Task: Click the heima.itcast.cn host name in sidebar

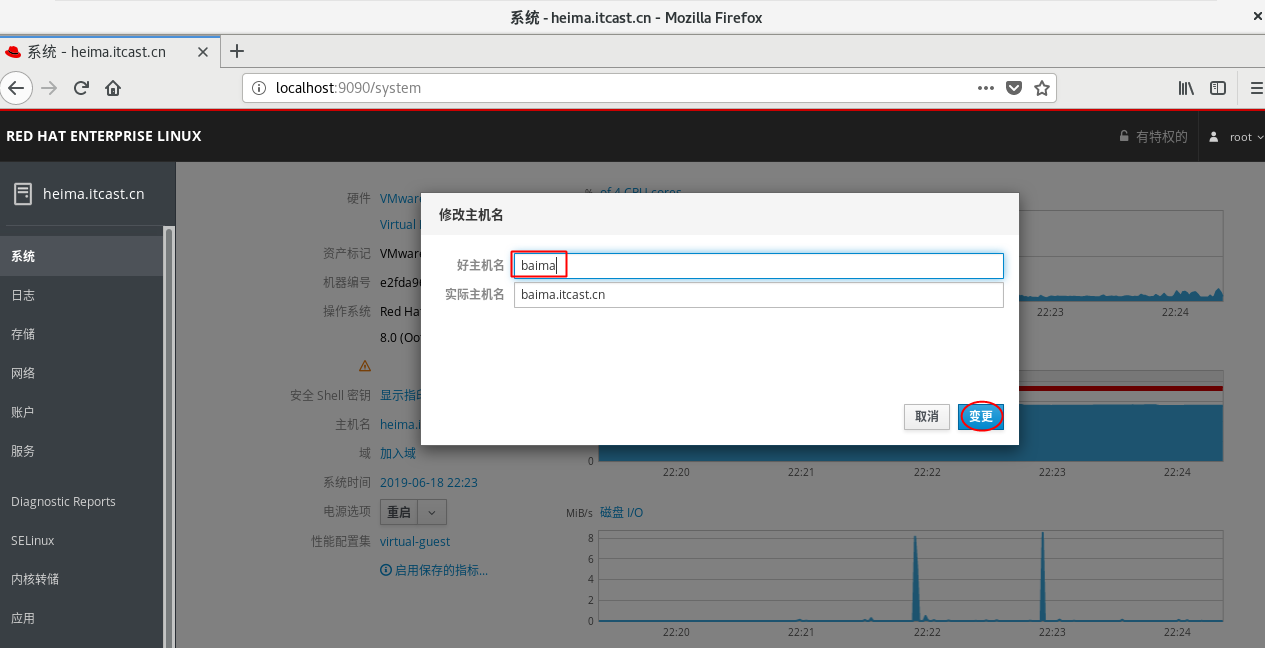Action: [94, 194]
